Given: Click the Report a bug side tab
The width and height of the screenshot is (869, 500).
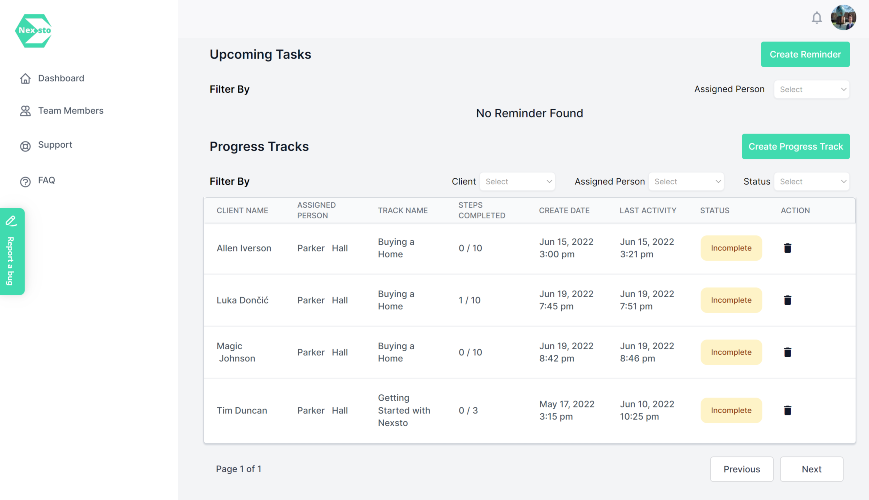Looking at the screenshot, I should (x=11, y=252).
